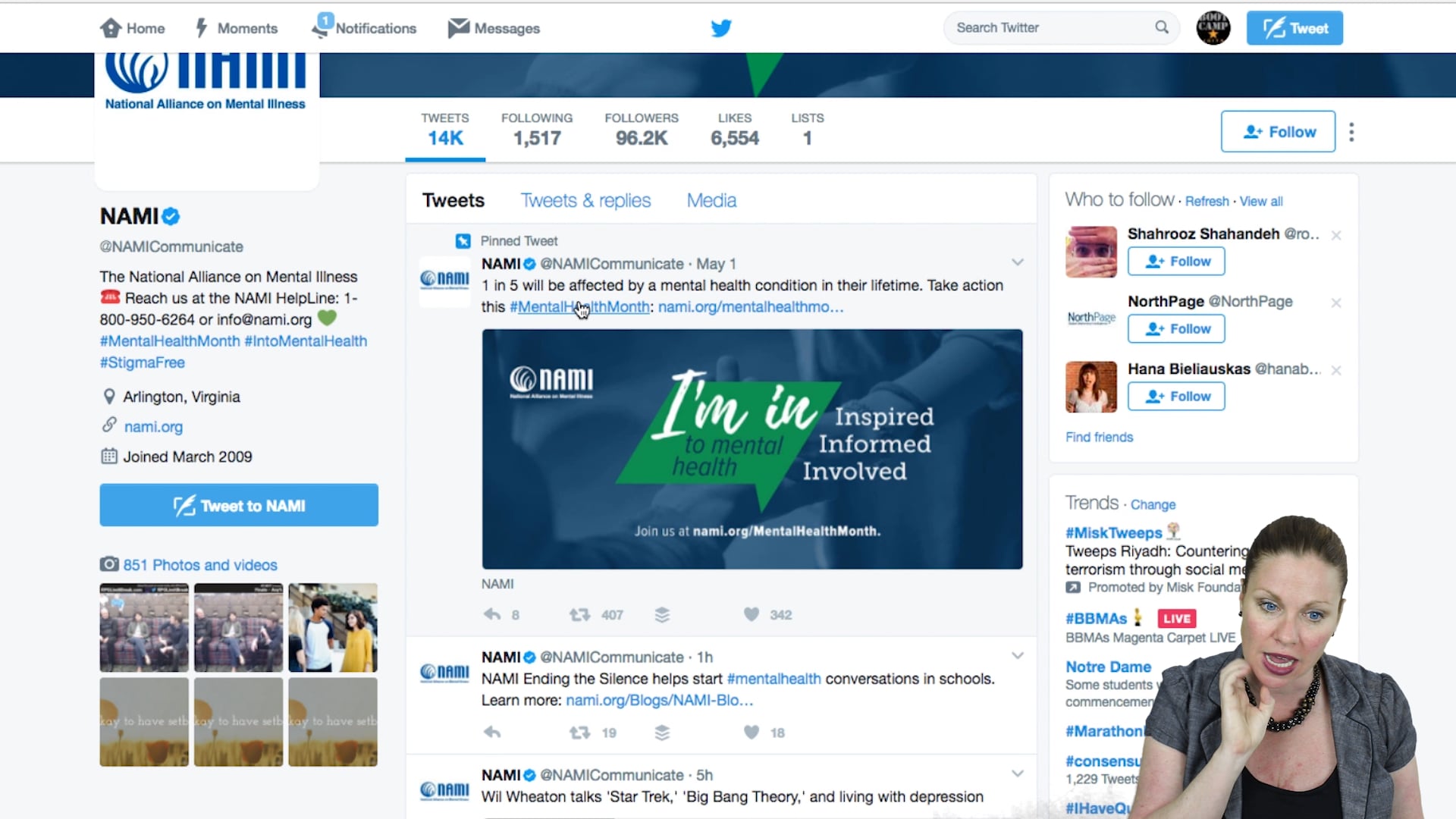View the Following 1,517 list
Screen dimensions: 1456x819
click(537, 129)
